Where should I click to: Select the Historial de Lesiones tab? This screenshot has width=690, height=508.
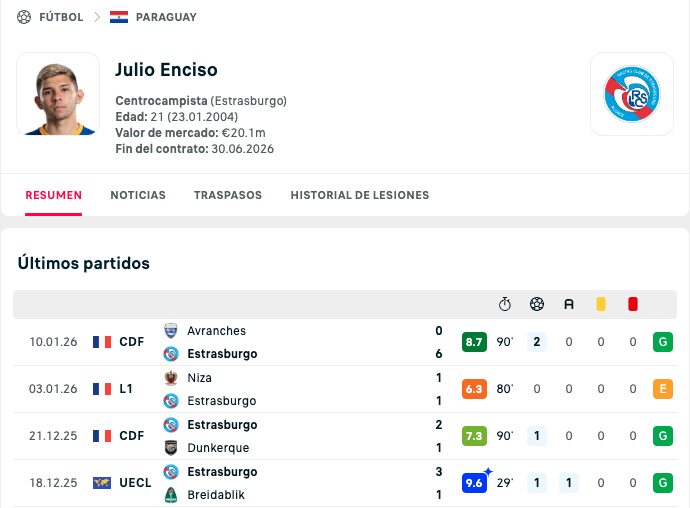point(360,195)
